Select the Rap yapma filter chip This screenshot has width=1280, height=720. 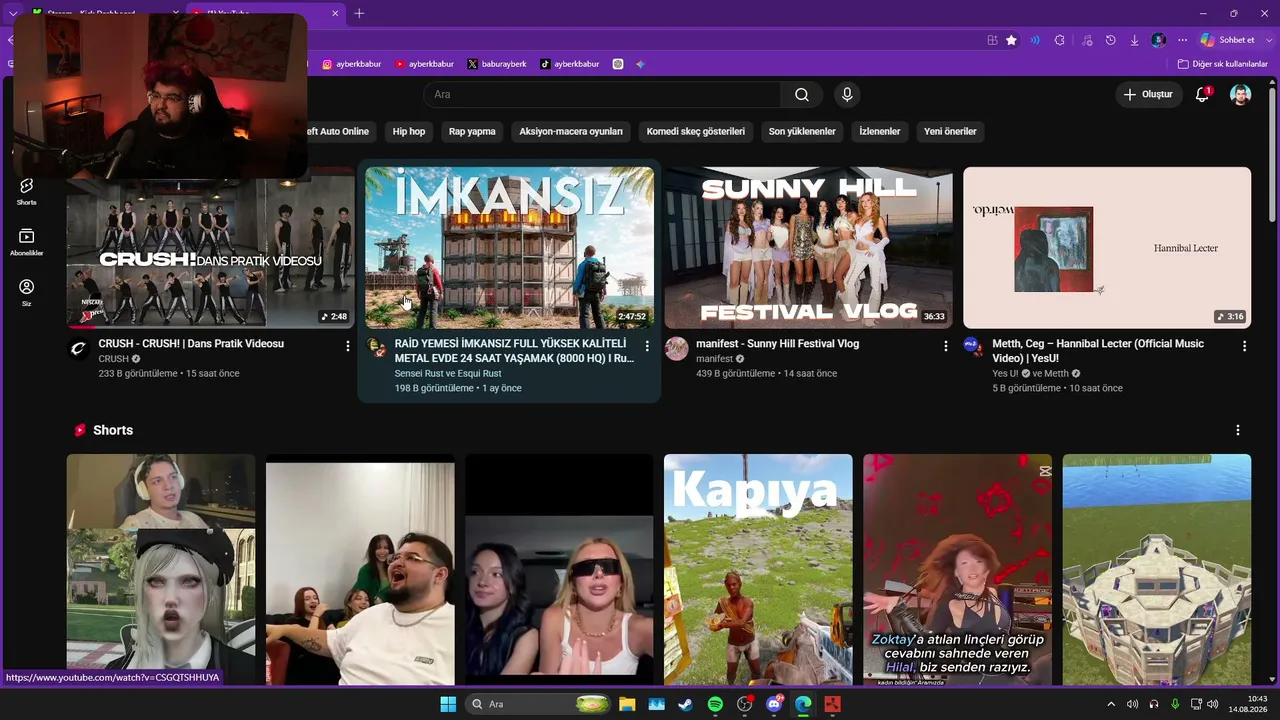[x=472, y=131]
